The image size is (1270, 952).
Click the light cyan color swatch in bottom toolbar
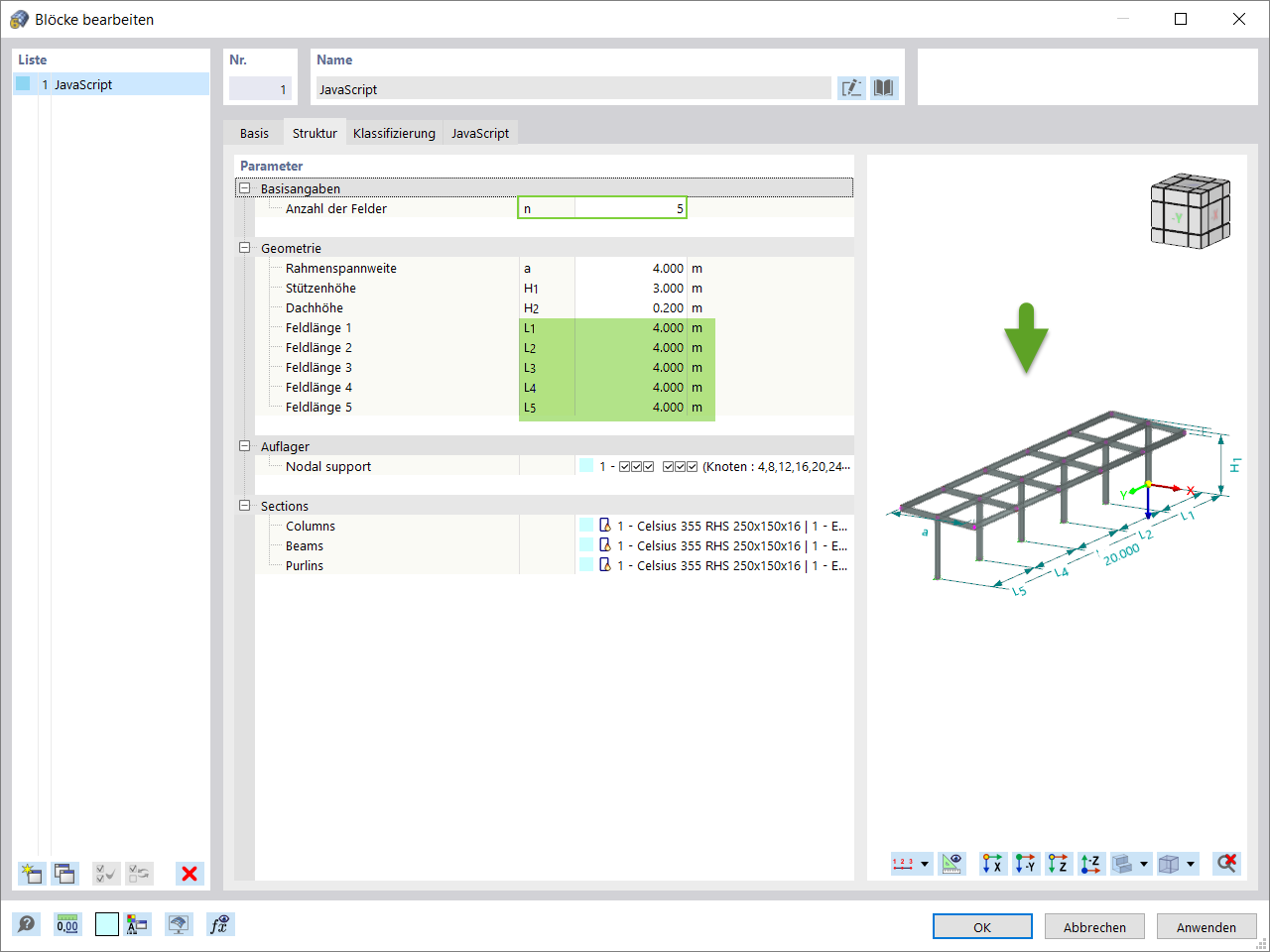107,924
